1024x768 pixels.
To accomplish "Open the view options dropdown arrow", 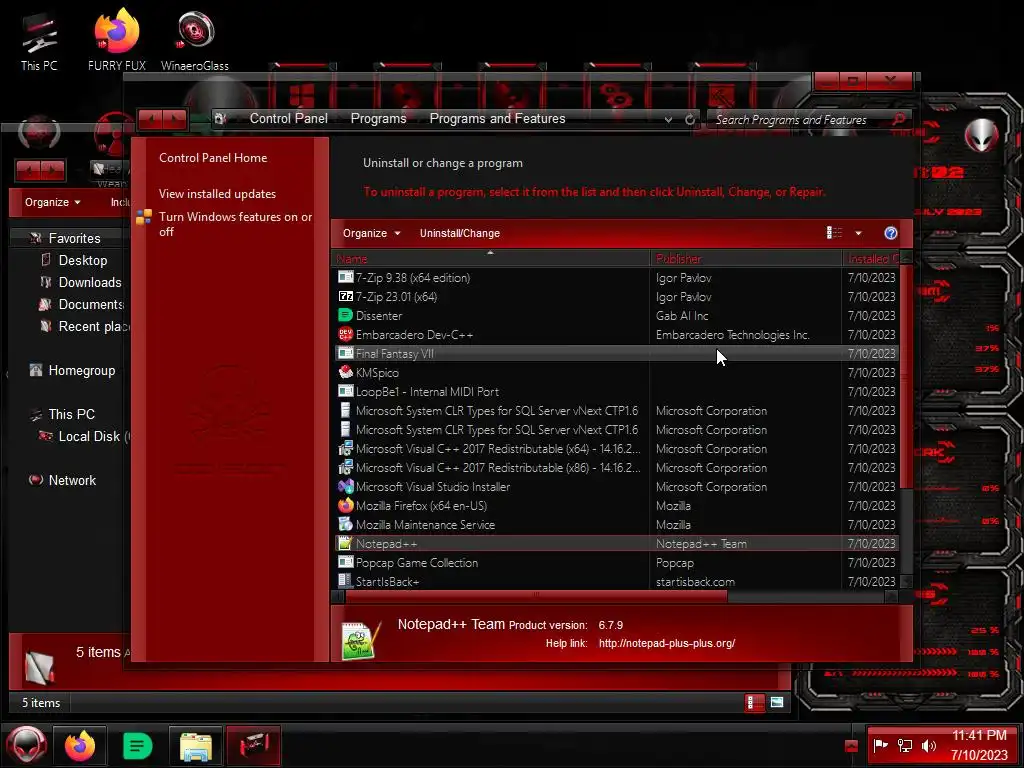I will tap(858, 233).
